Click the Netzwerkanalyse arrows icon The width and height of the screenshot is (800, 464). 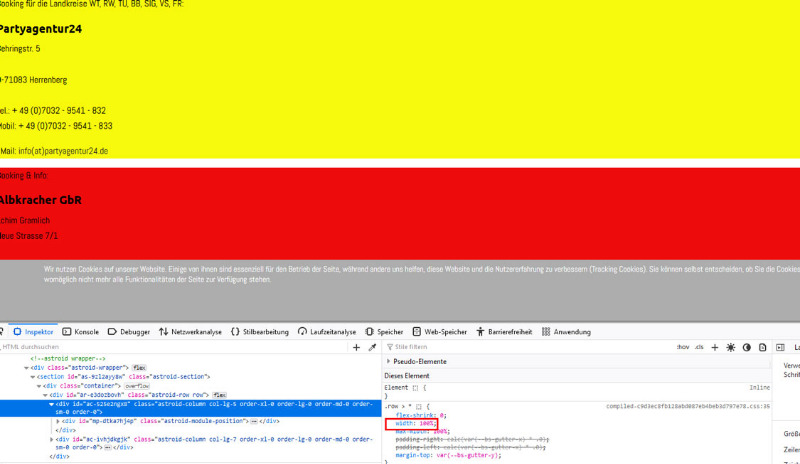pos(163,332)
